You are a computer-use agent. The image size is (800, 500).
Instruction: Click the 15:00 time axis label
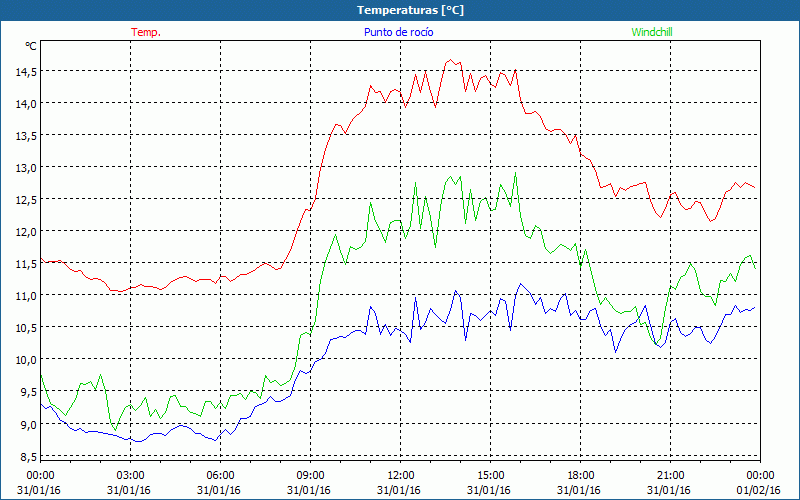490,476
